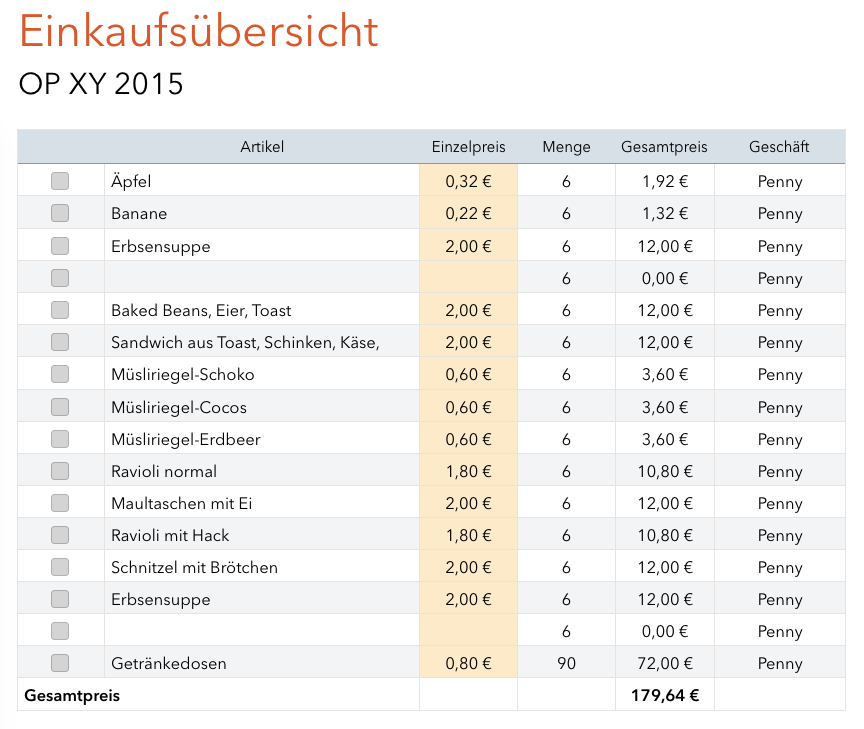
Task: Click the Menge header cell
Action: coord(566,147)
